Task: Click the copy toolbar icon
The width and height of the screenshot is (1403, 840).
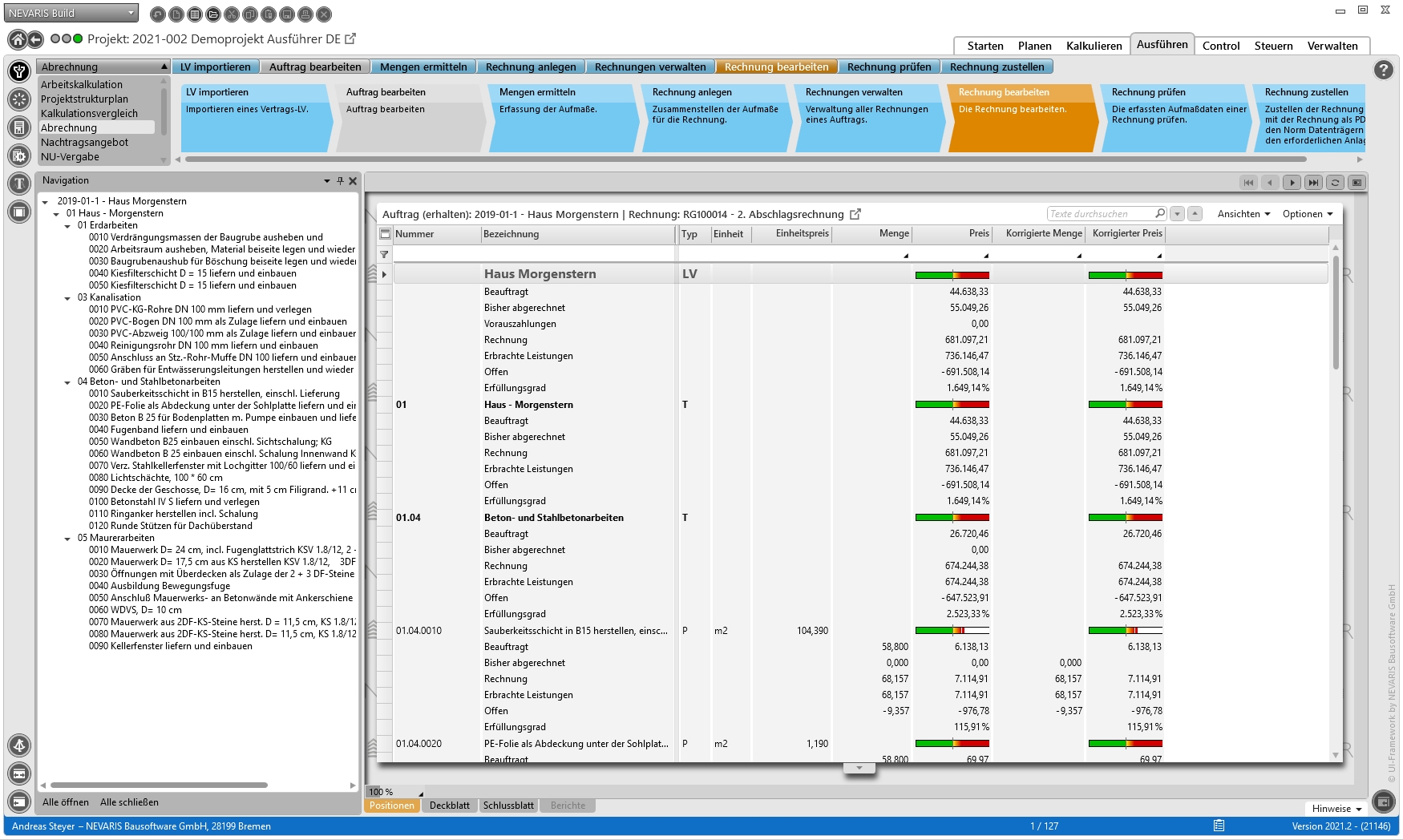Action: [250, 14]
